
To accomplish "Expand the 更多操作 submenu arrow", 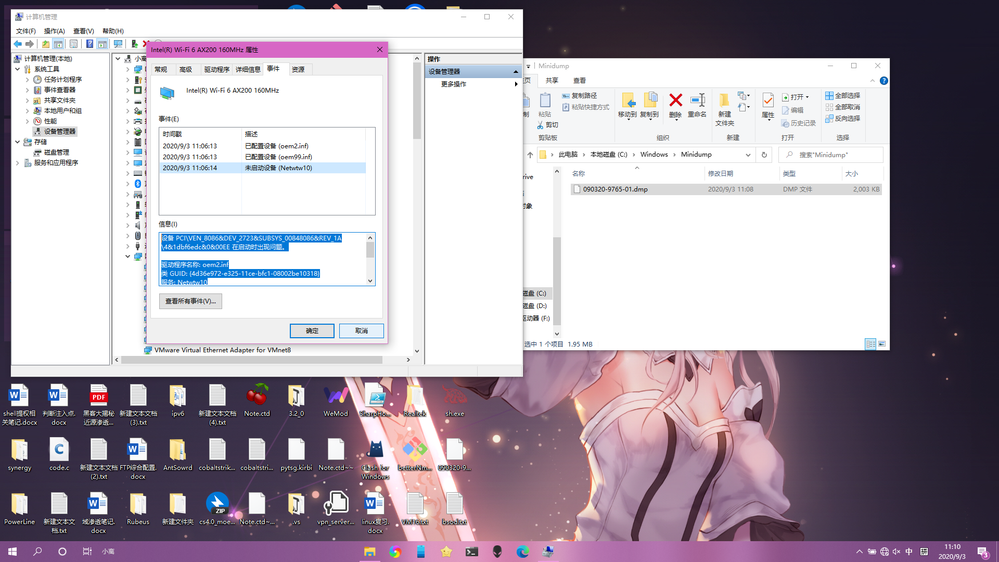I will point(516,84).
